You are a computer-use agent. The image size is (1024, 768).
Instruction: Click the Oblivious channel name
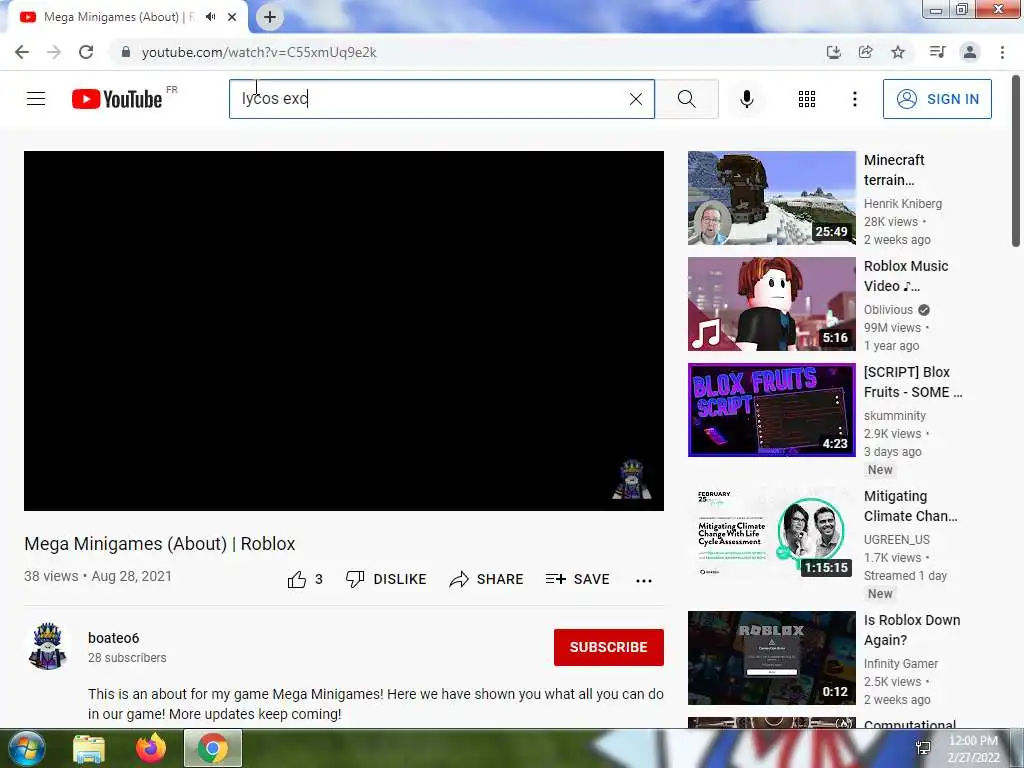(888, 310)
